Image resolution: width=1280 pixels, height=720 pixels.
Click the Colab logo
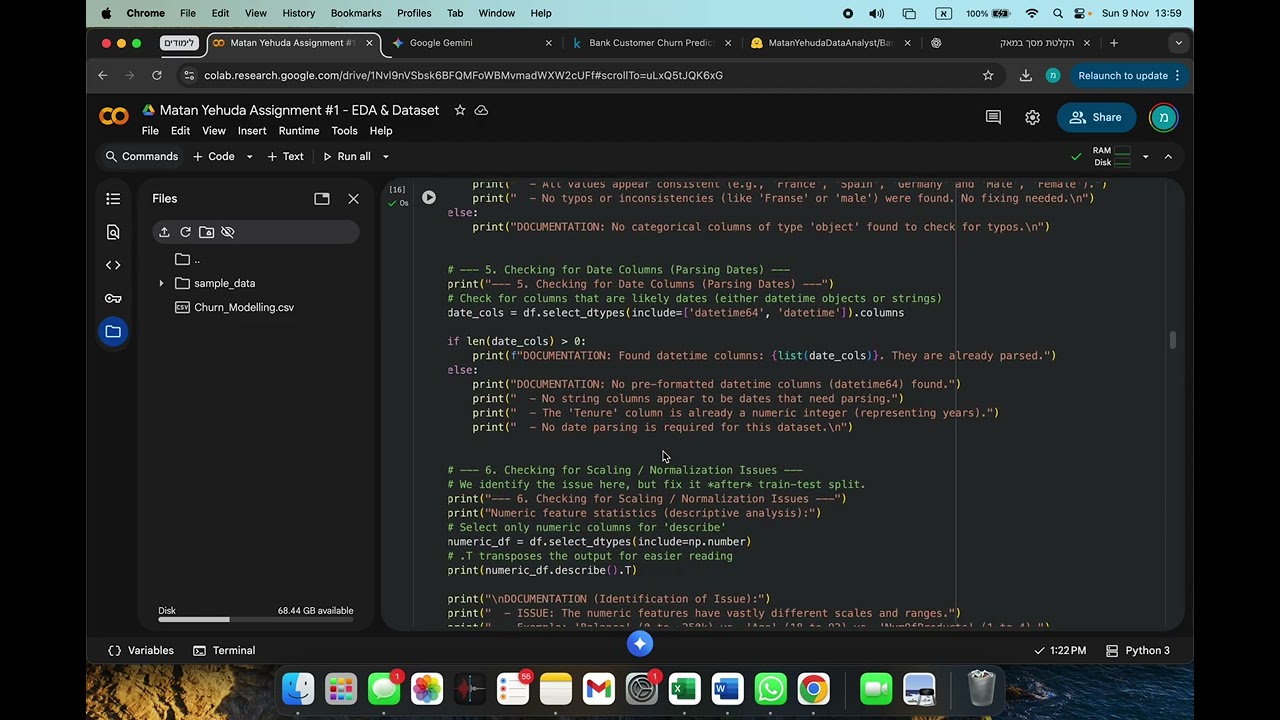coord(114,117)
